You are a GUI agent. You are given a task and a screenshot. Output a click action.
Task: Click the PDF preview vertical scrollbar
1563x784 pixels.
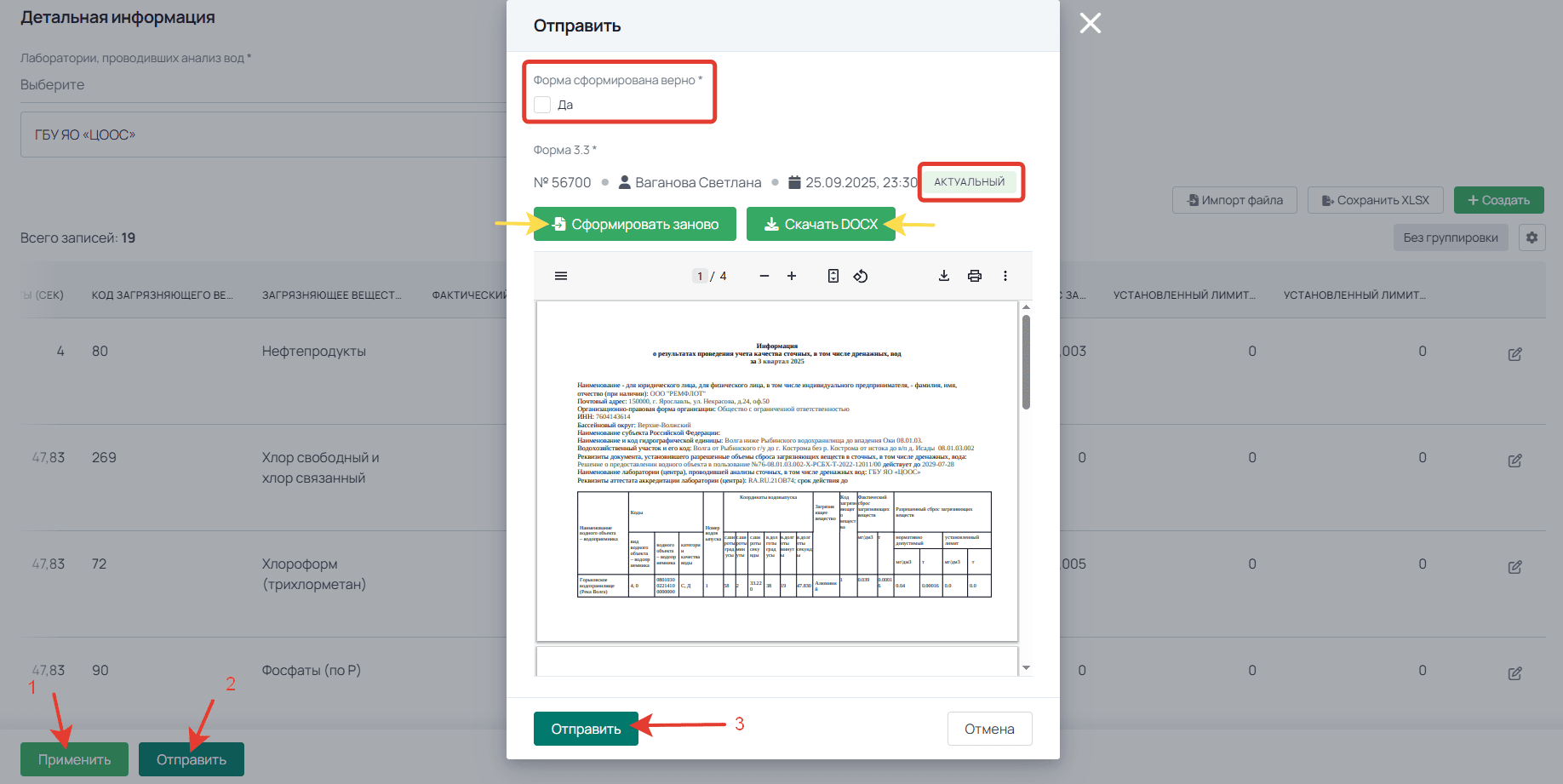click(x=1026, y=362)
